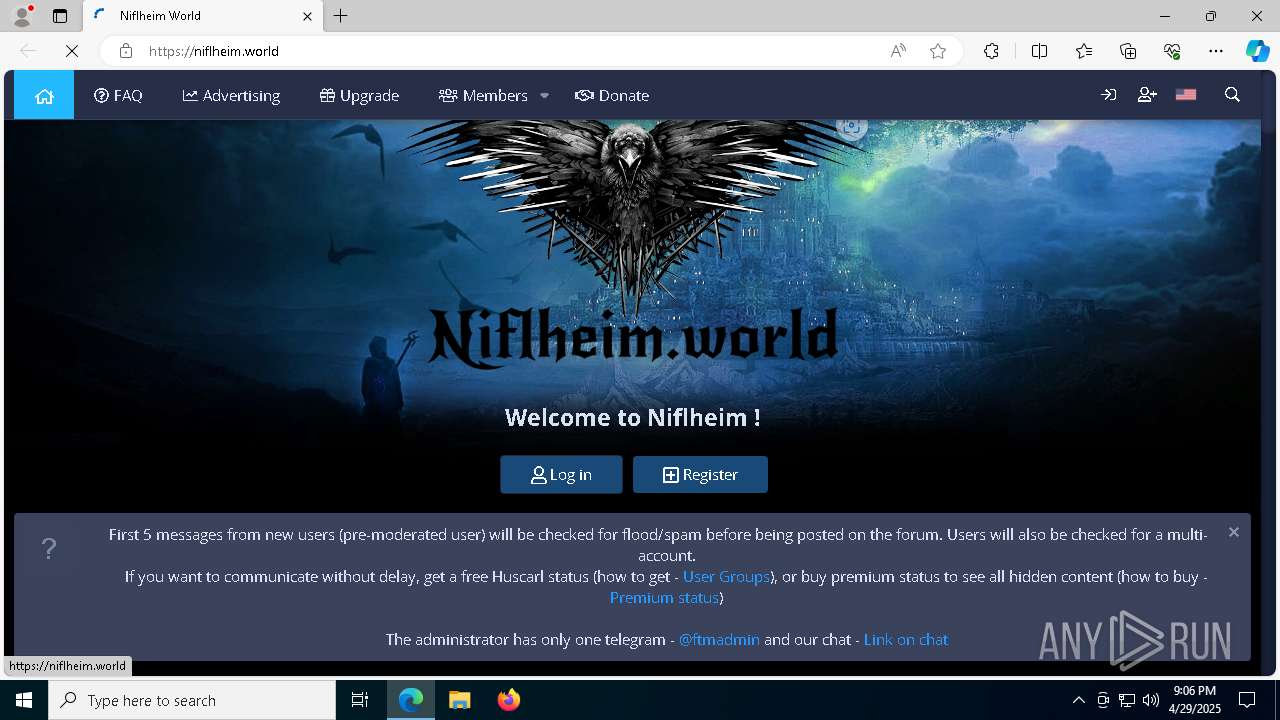This screenshot has width=1280, height=720.
Task: Select the Niflheim World tab
Action: [202, 16]
